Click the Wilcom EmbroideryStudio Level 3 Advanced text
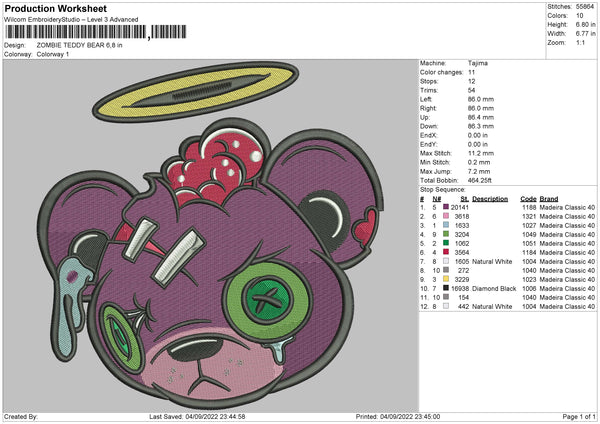 [71, 20]
